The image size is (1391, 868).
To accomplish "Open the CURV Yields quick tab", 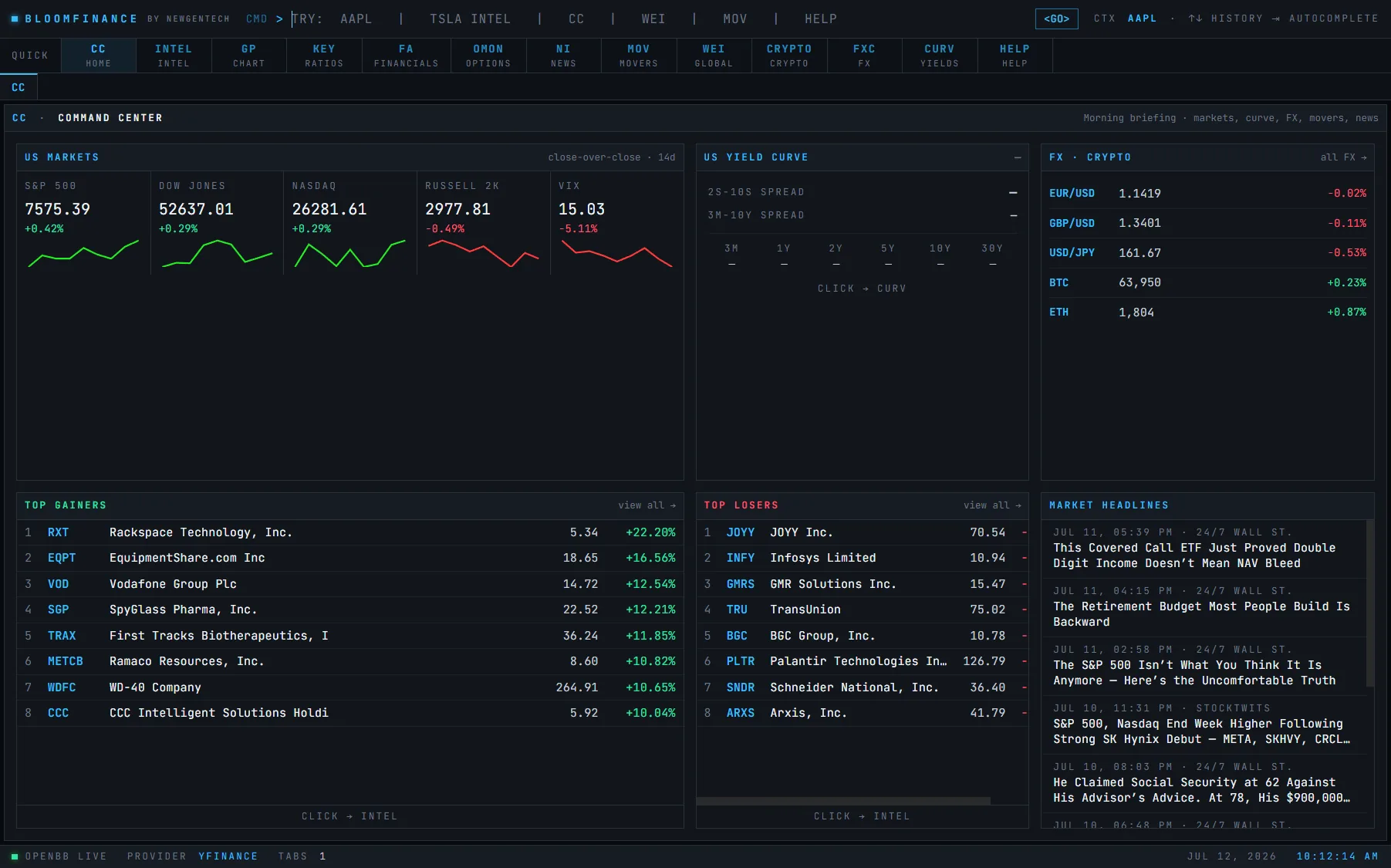I will 940,56.
